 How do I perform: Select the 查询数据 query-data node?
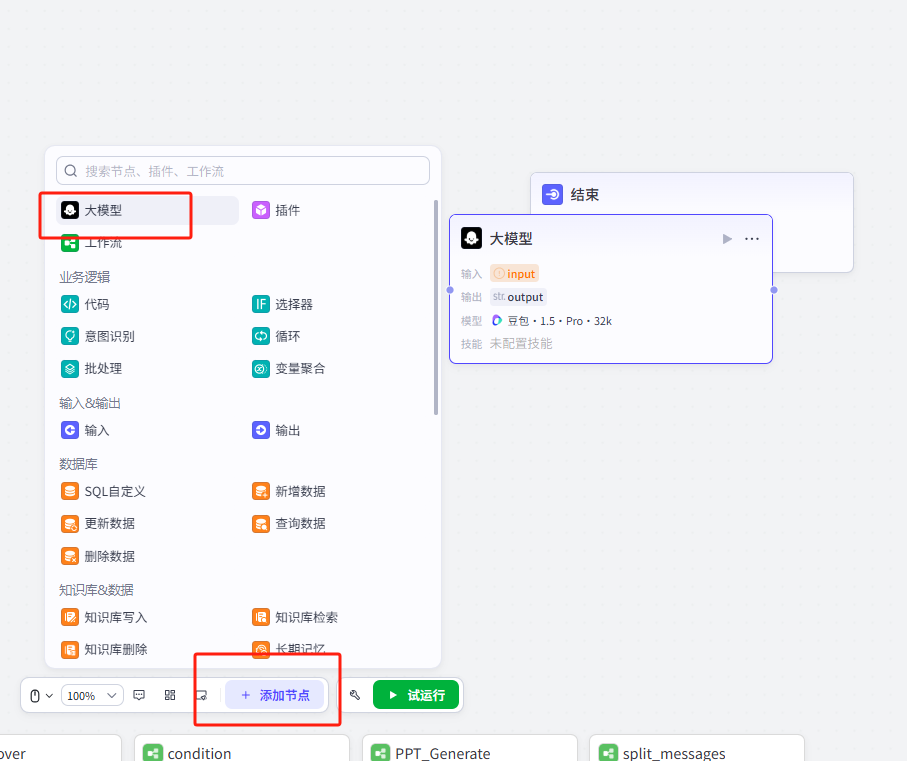[x=289, y=524]
